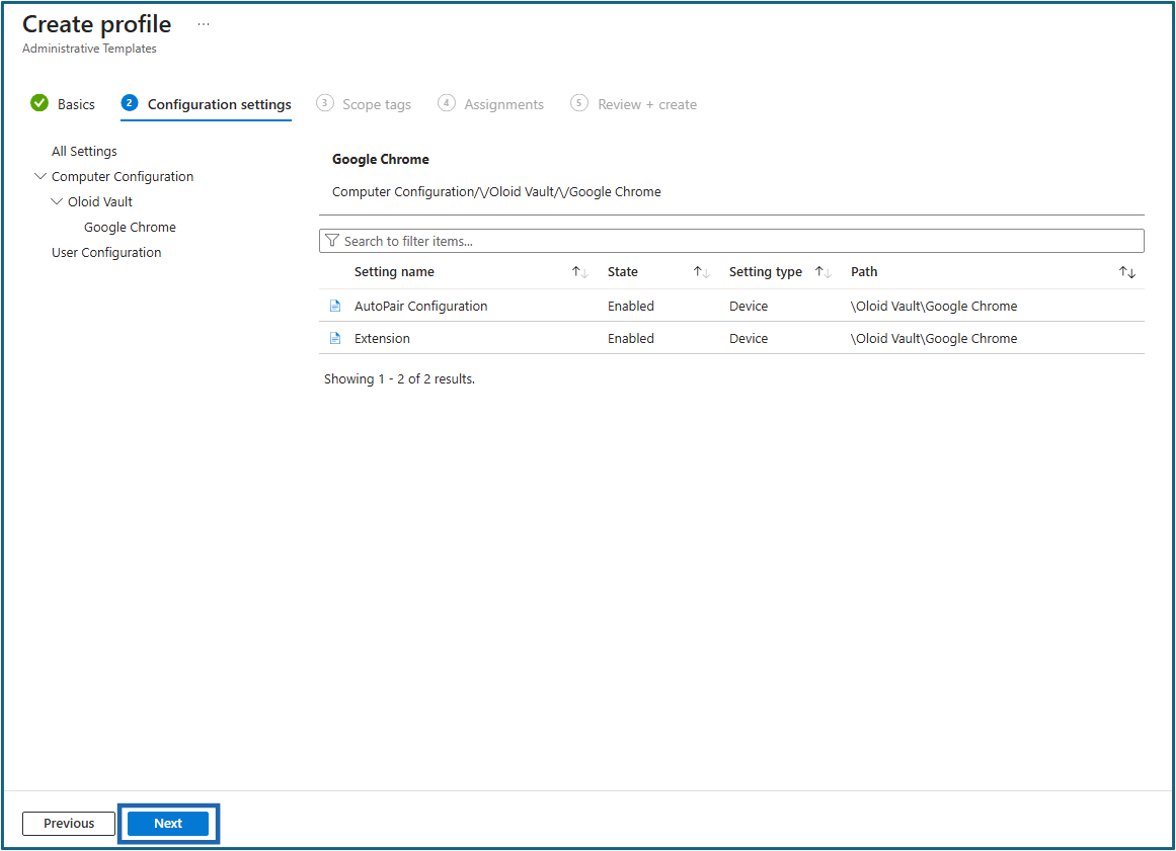Viewport: 1176px width, 851px height.
Task: Click the green Basics checkmark icon
Action: click(x=39, y=103)
